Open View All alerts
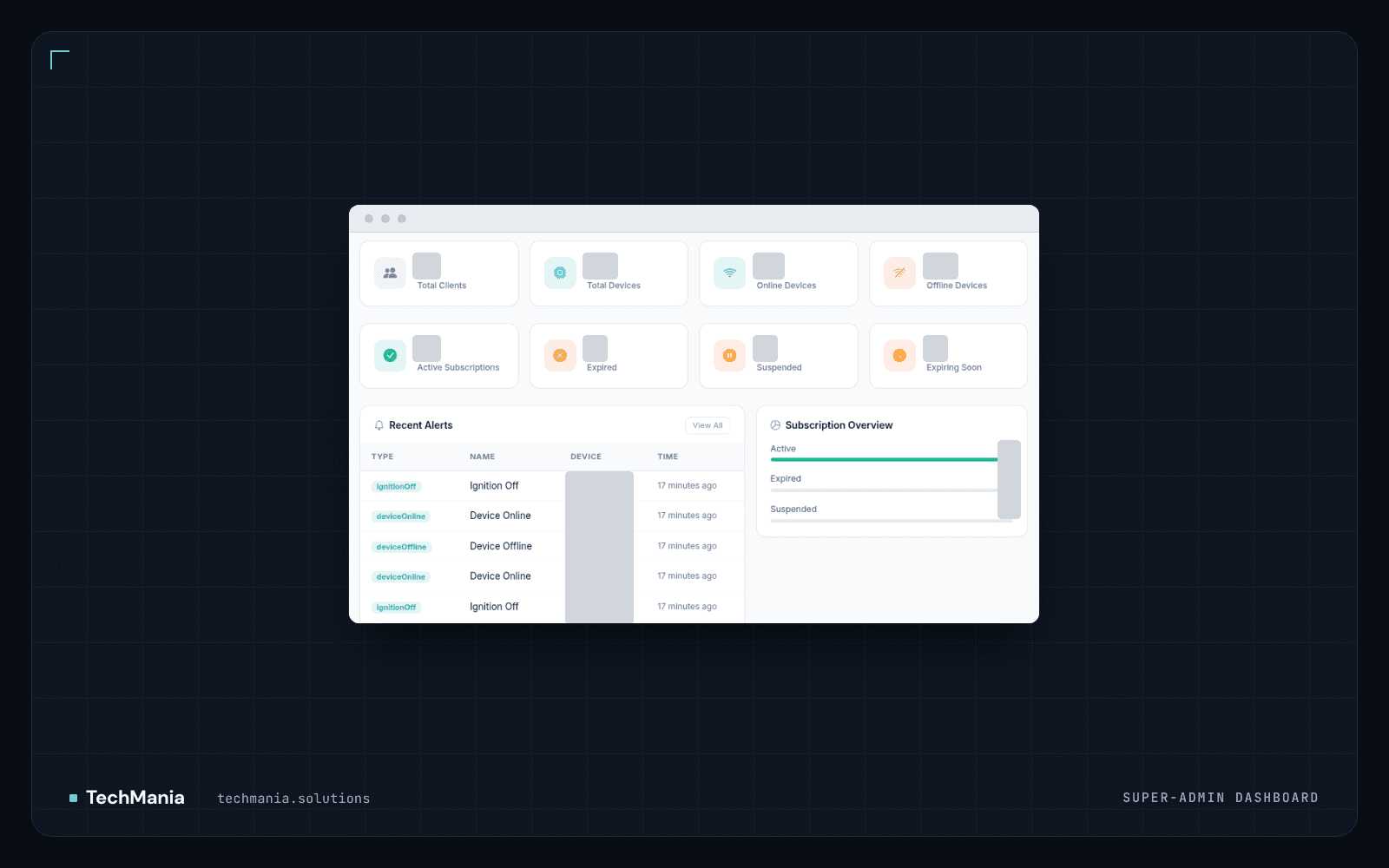This screenshot has height=868, width=1389. pos(708,425)
